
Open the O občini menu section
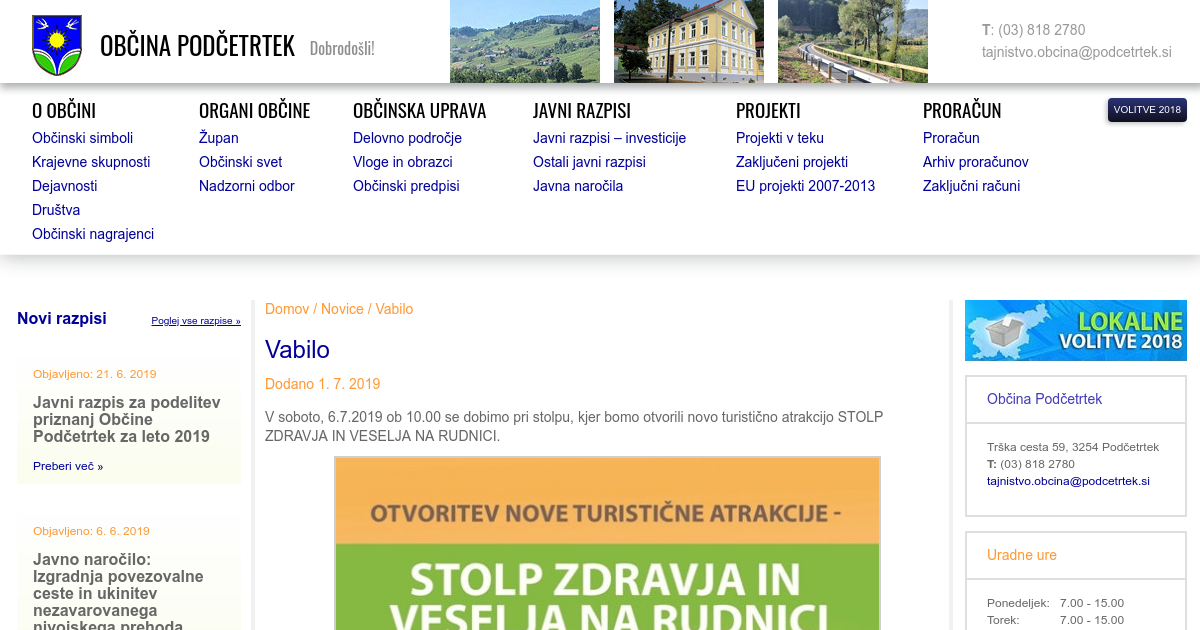coord(64,111)
